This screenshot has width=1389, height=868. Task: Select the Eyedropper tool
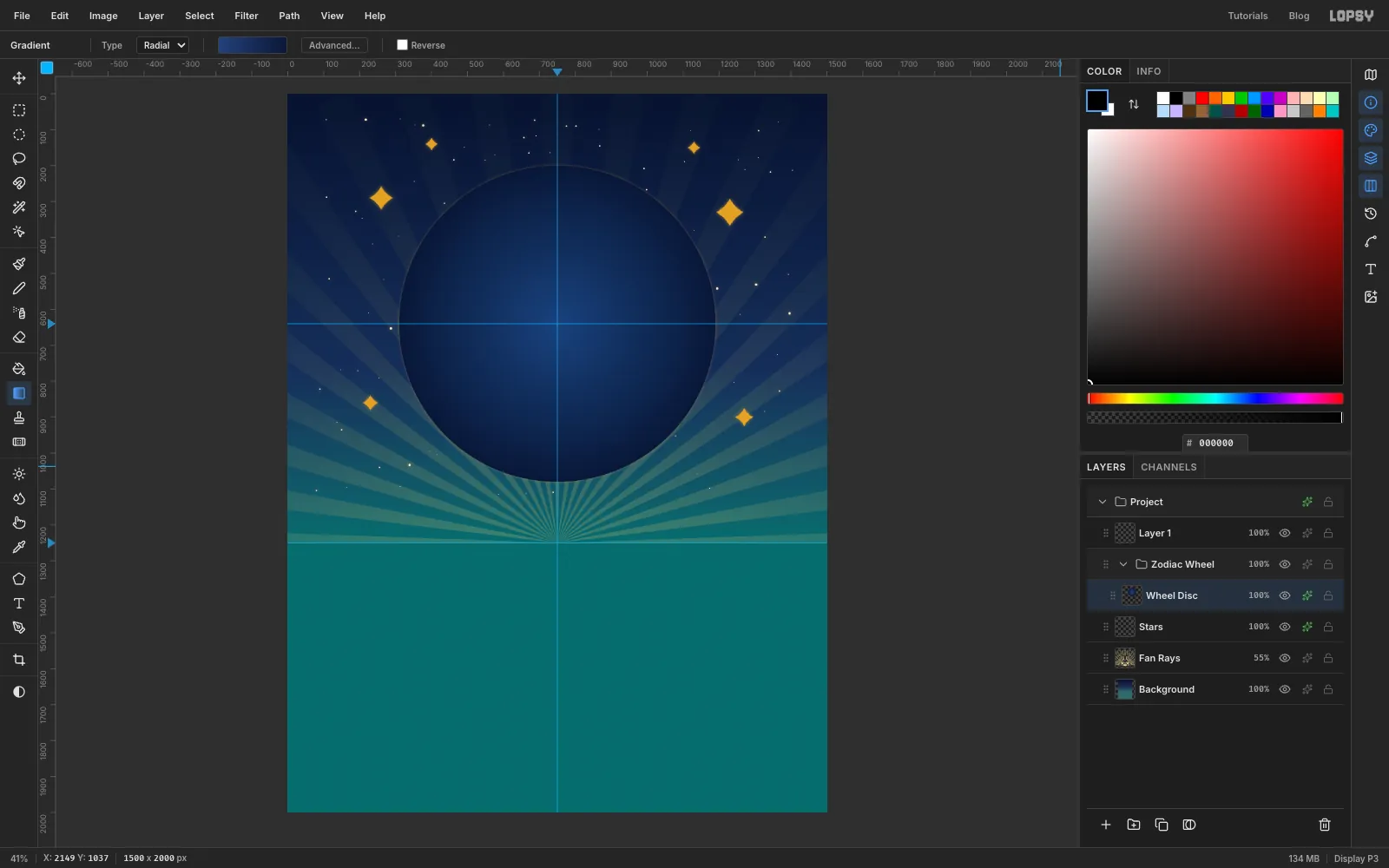(19, 547)
